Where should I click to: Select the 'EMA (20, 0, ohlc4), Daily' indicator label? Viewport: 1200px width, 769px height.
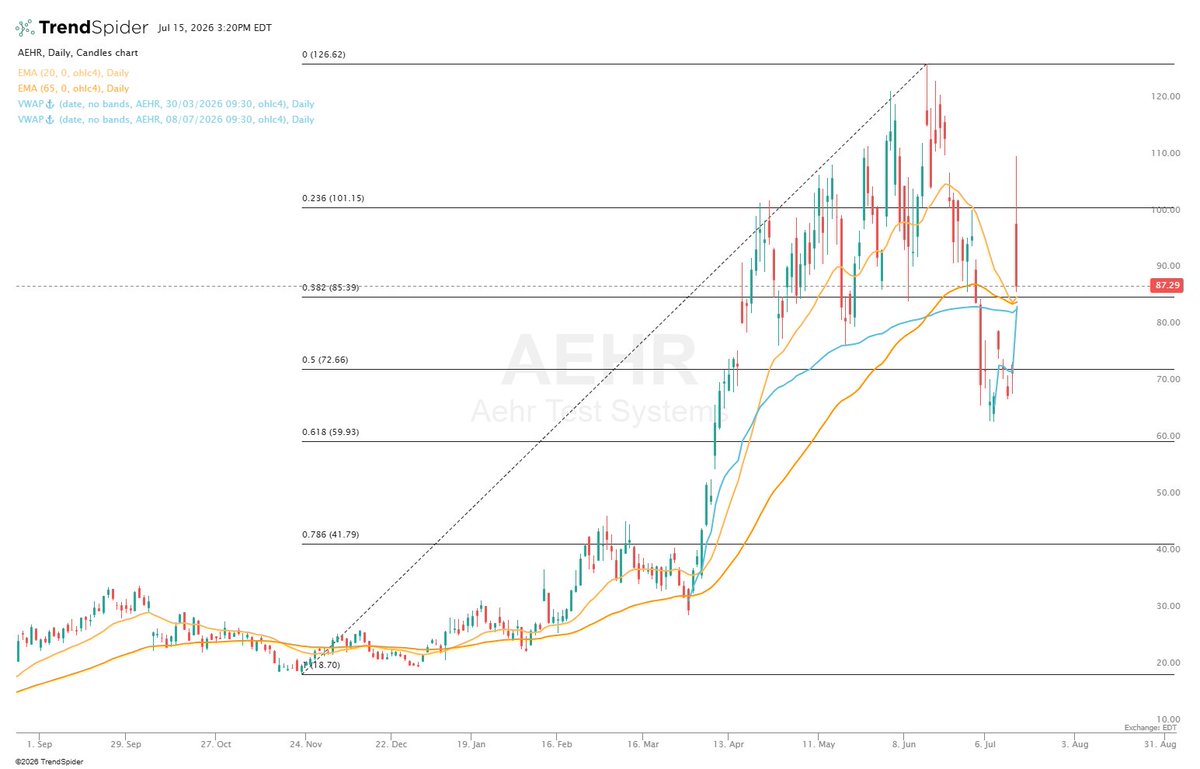coord(73,73)
